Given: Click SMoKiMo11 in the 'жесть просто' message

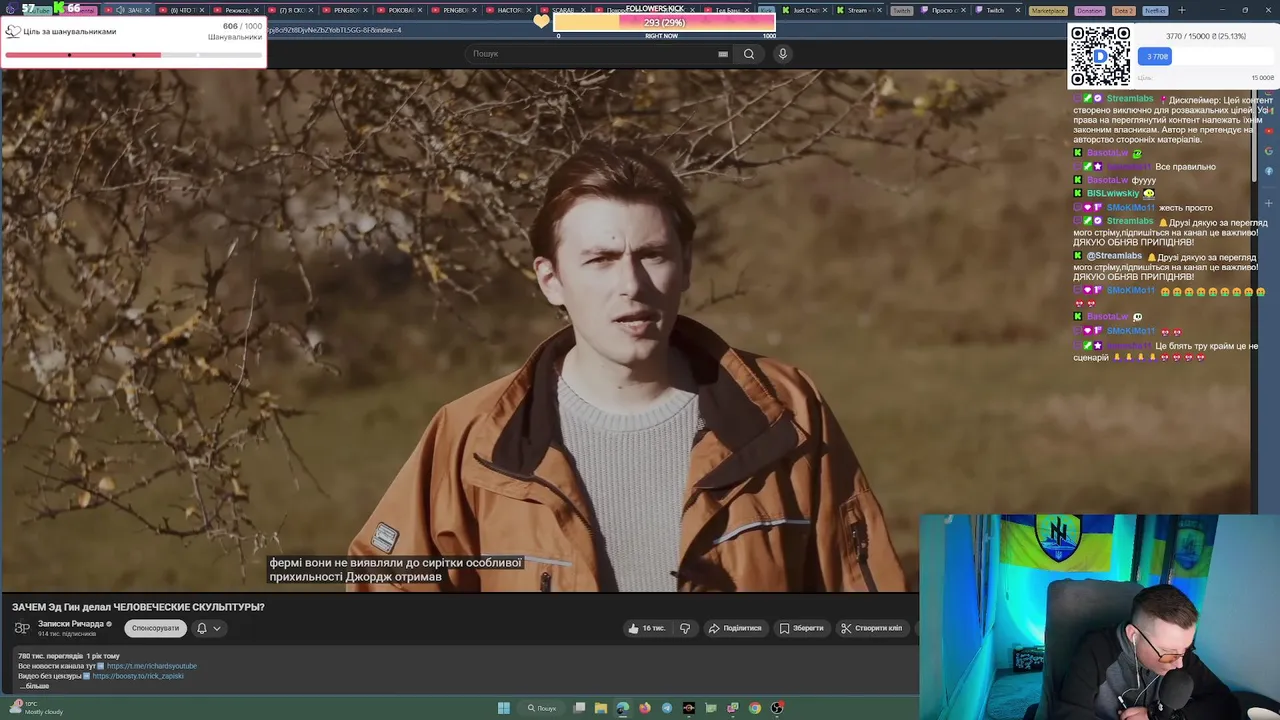Looking at the screenshot, I should point(1131,208).
